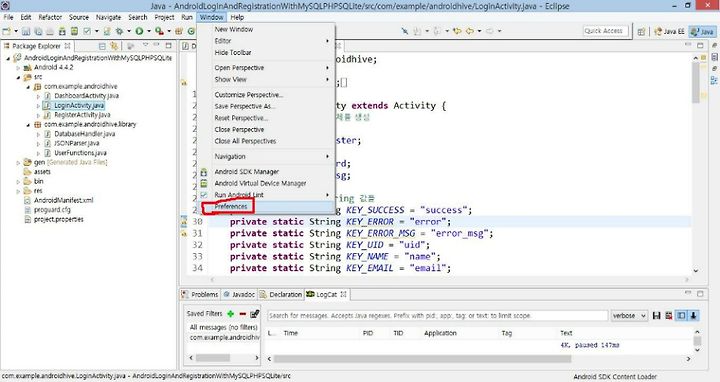Add a new LogCat filter with green plus
Screen dimensions: 720x382
tap(231, 314)
